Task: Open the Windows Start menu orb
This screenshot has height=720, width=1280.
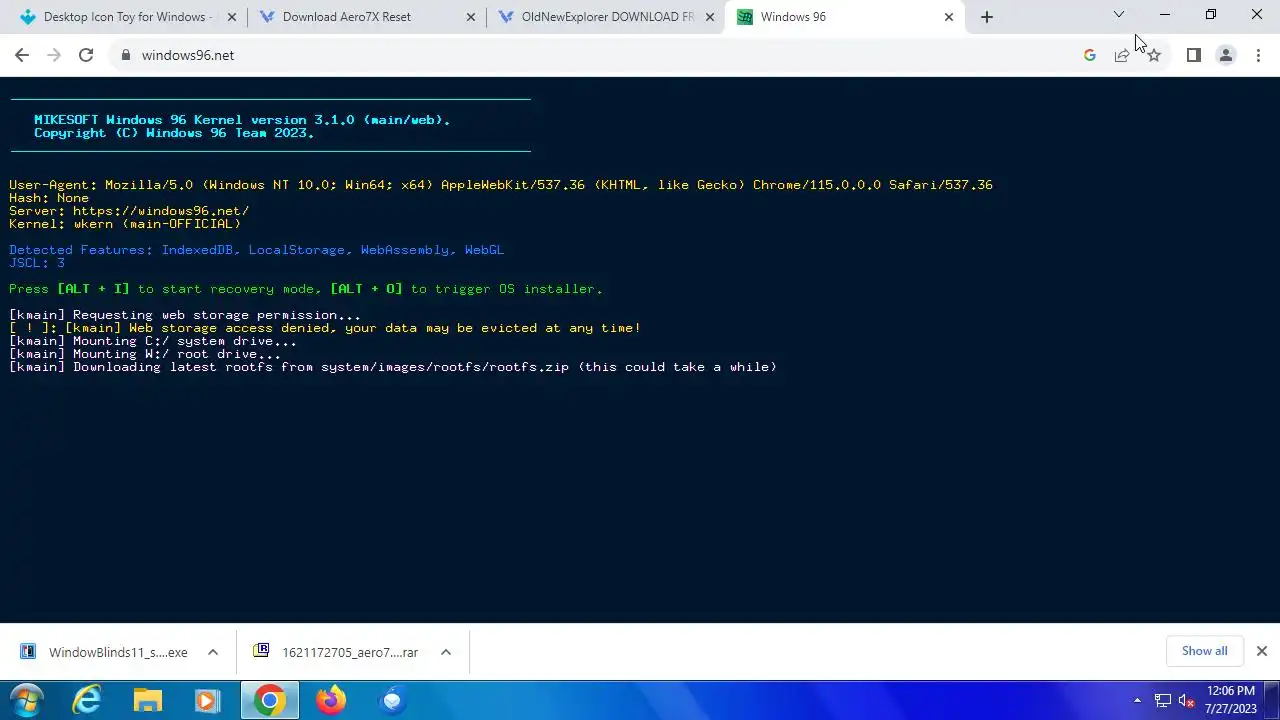Action: click(26, 700)
